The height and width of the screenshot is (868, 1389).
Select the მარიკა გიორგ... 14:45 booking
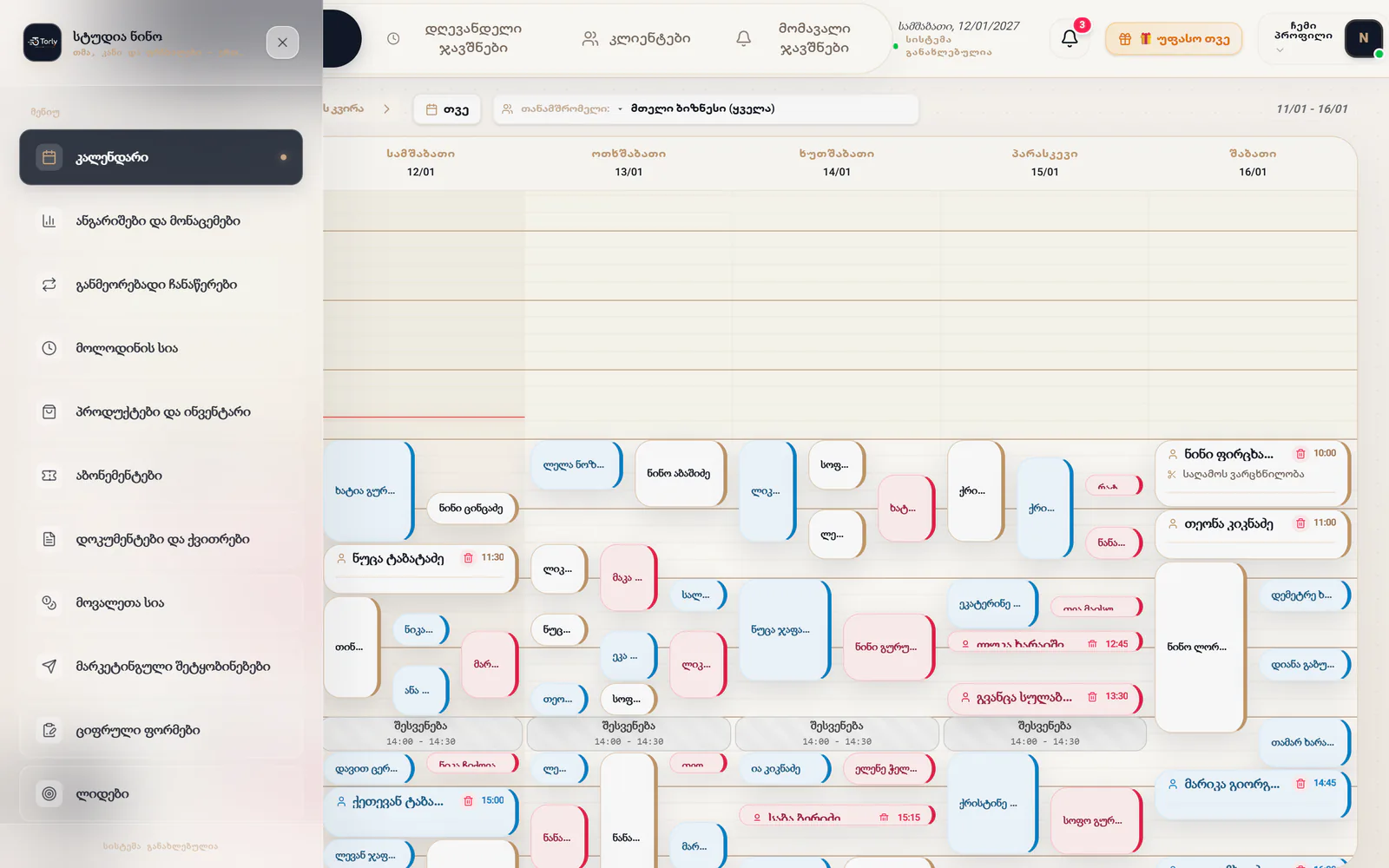click(x=1253, y=794)
